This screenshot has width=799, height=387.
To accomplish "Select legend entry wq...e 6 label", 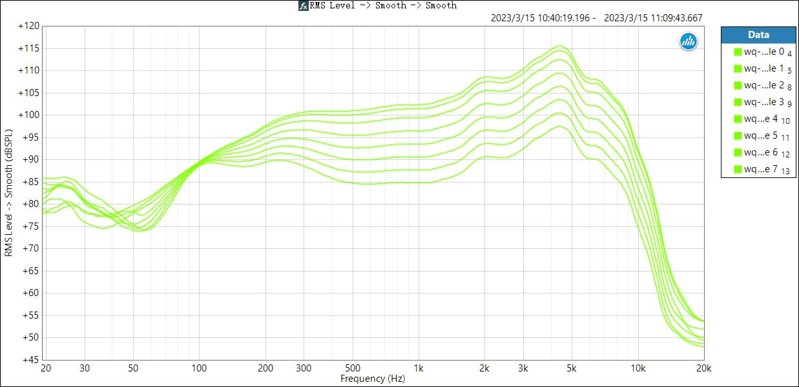I will [x=761, y=152].
